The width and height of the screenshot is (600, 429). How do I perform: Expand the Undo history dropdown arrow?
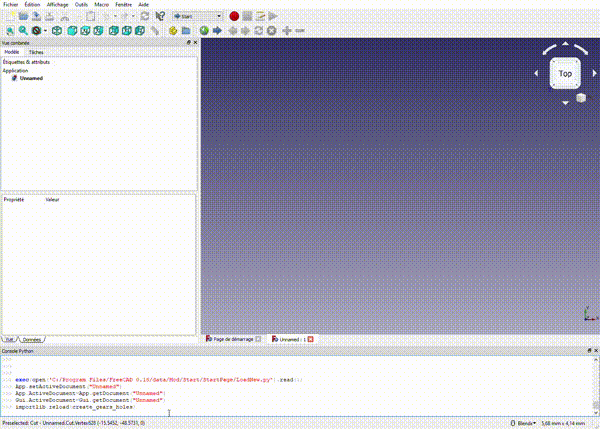point(115,16)
